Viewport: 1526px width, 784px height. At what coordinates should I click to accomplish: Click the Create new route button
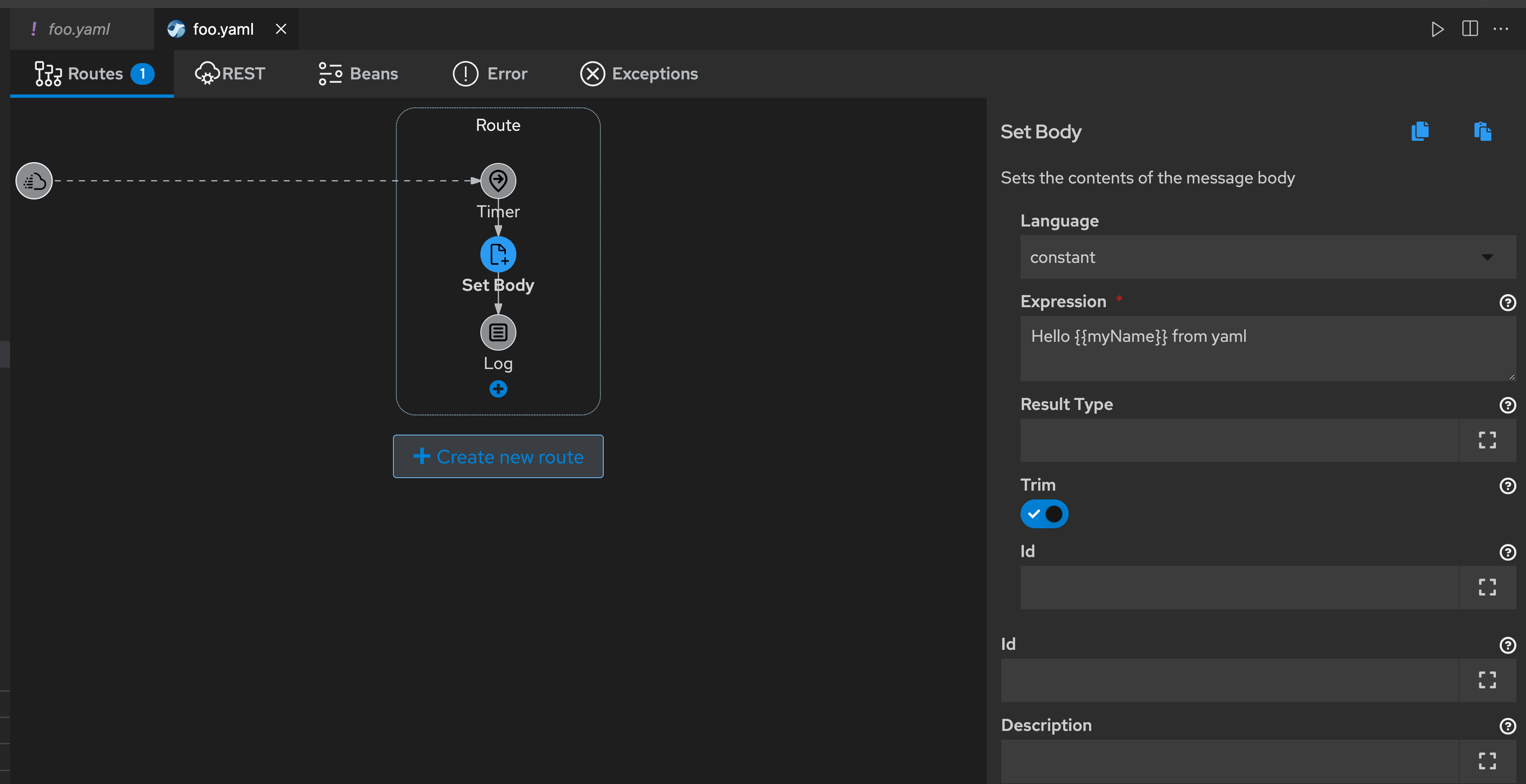(x=498, y=456)
